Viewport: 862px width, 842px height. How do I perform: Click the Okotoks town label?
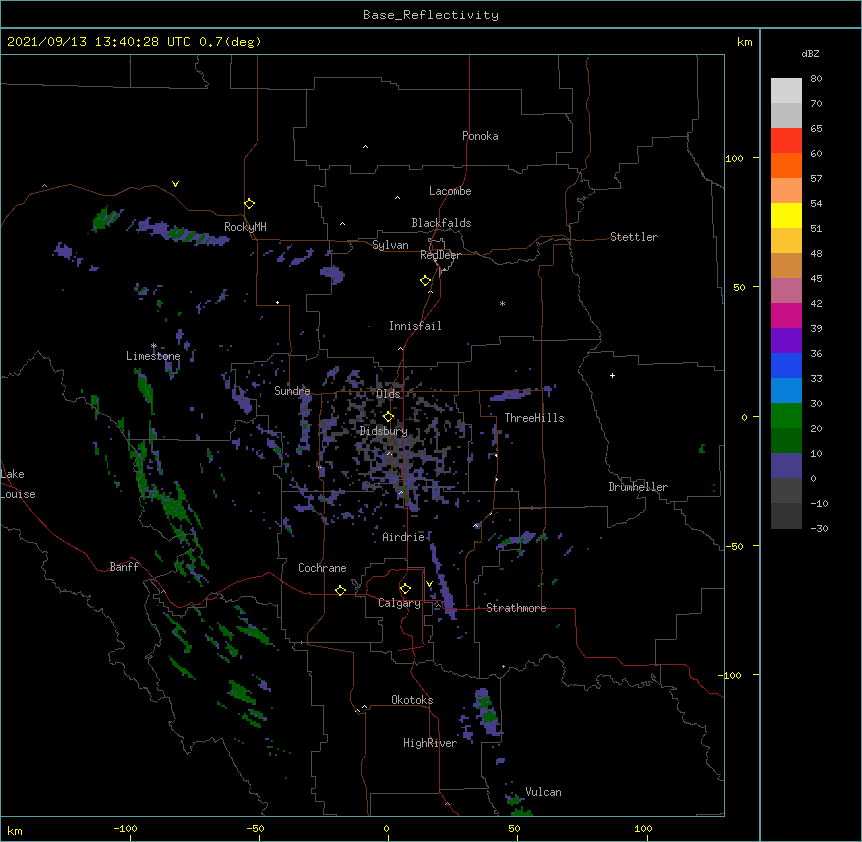412,700
